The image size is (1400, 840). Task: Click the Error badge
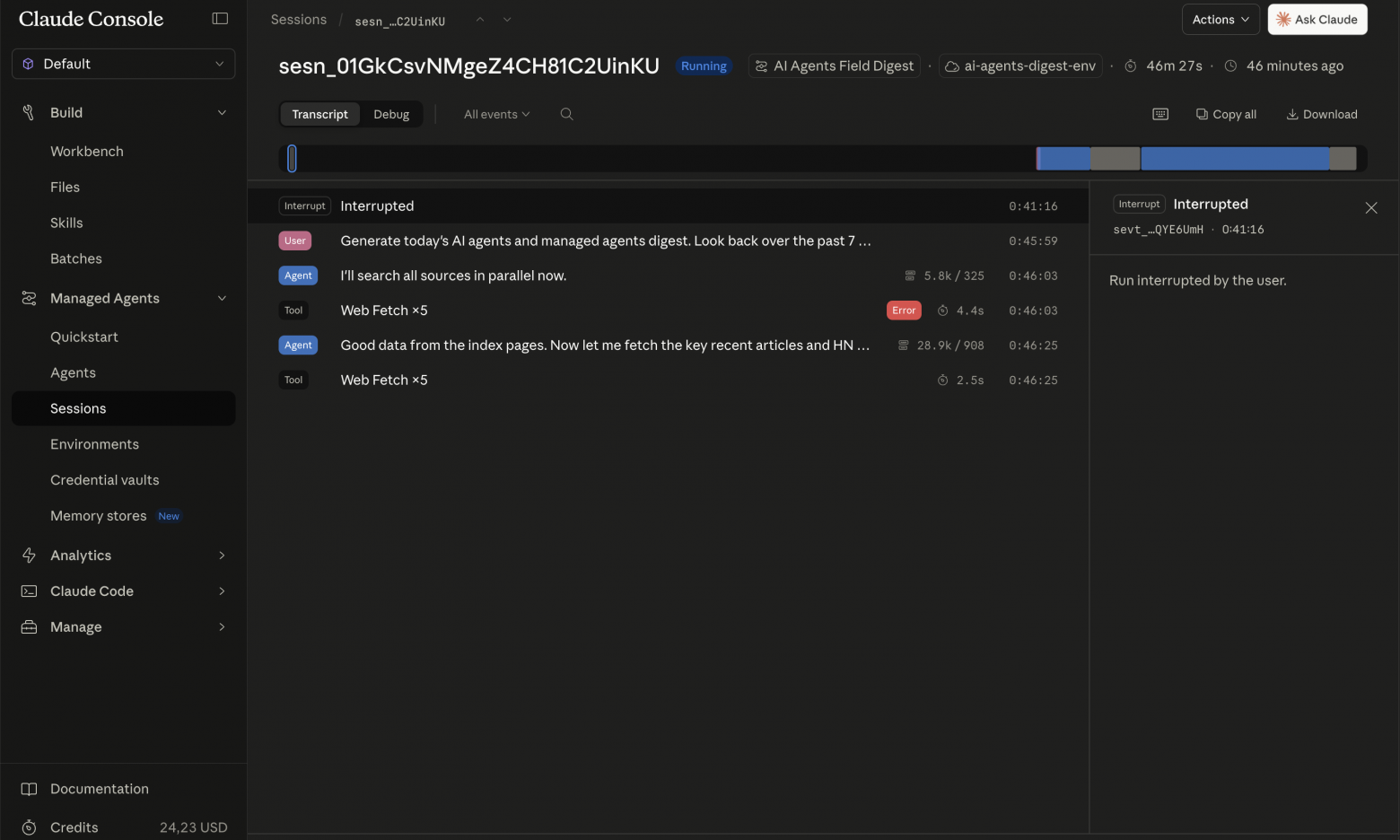pos(904,311)
